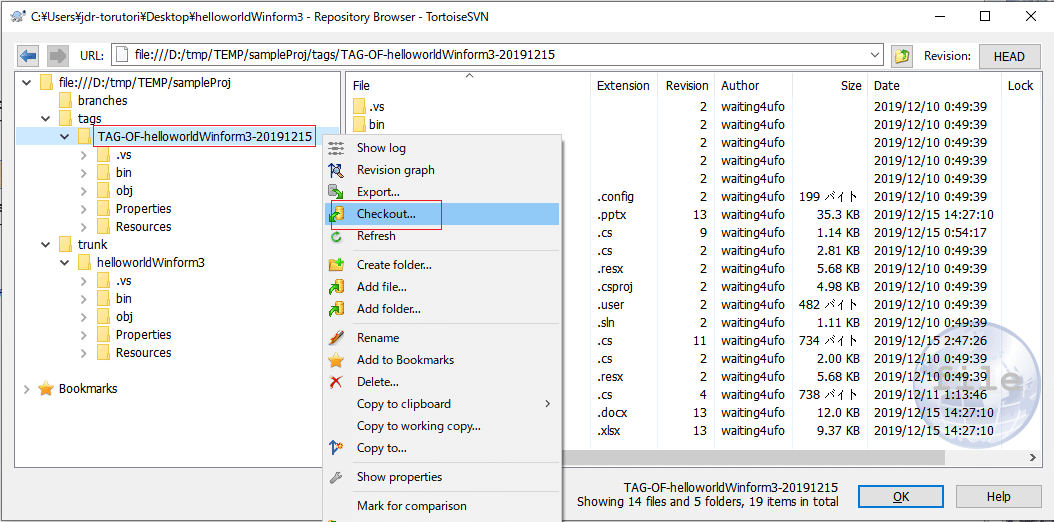Select the .pptx file row extension cell
The height and width of the screenshot is (522, 1054).
coord(612,215)
